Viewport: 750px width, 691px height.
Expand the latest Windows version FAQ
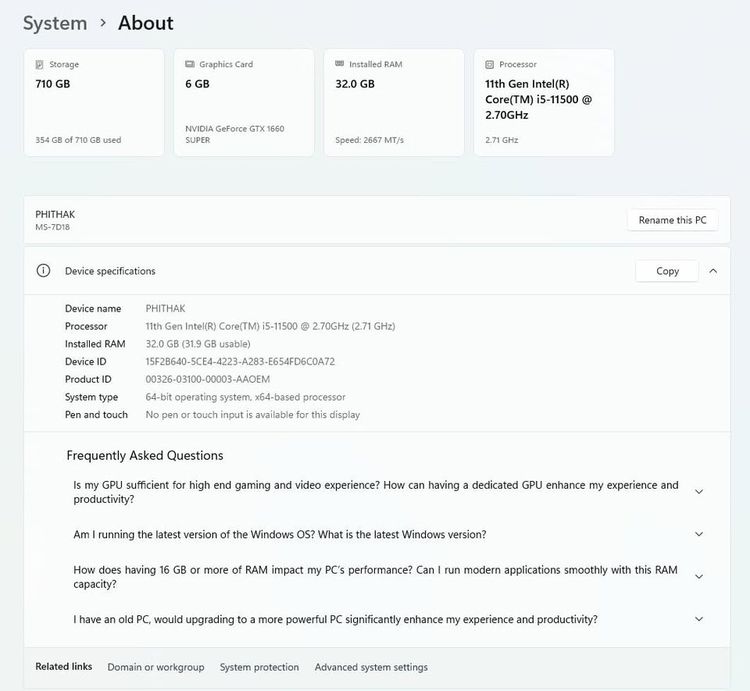pos(699,535)
